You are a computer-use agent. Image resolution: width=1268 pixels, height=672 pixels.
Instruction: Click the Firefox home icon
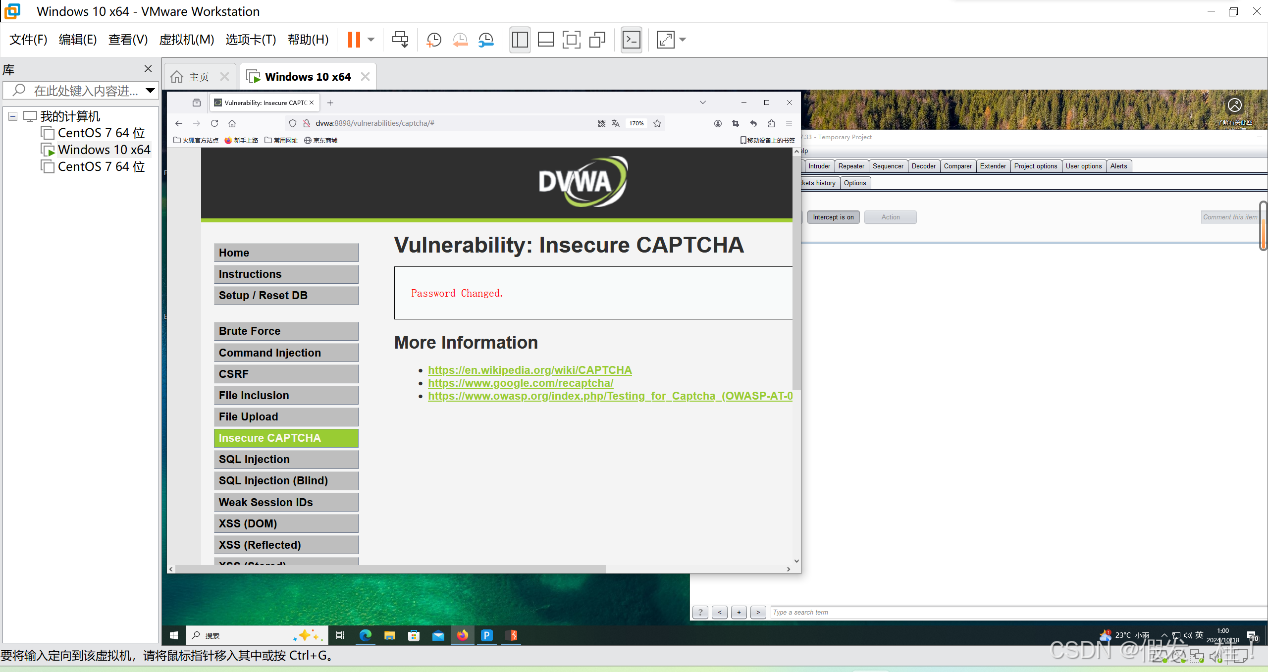232,123
